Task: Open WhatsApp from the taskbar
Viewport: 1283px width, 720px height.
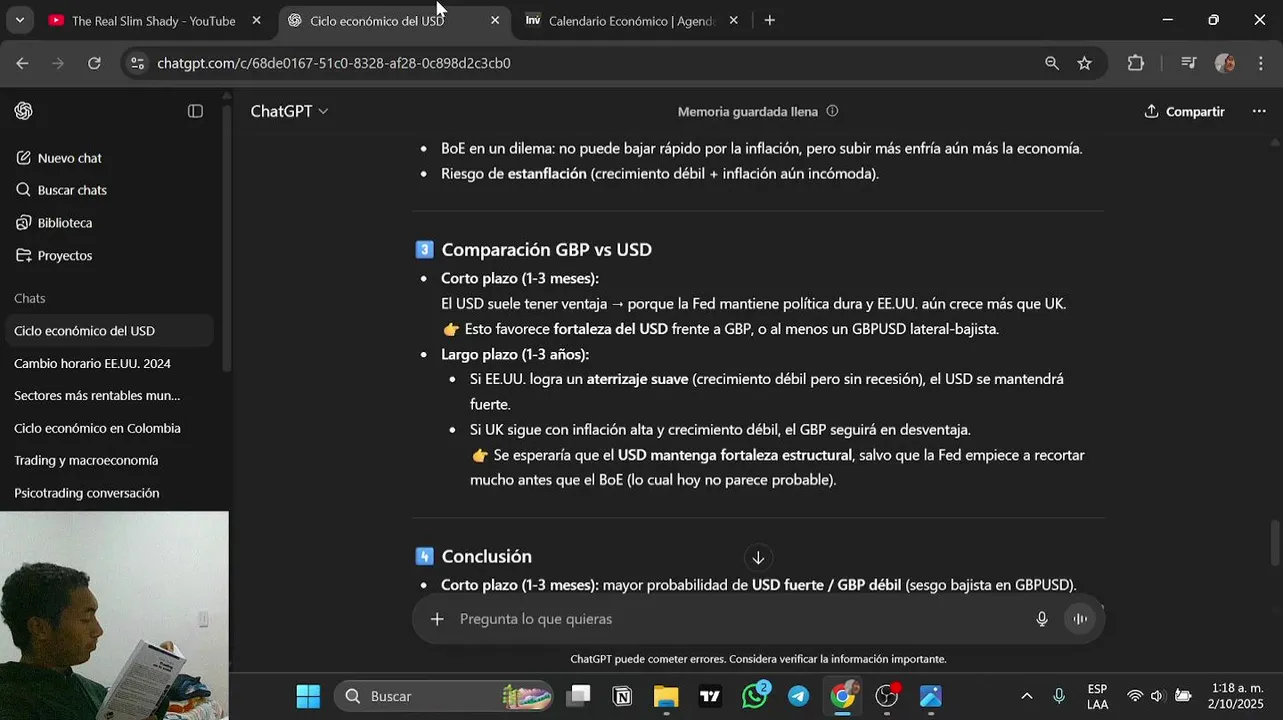Action: [755, 696]
